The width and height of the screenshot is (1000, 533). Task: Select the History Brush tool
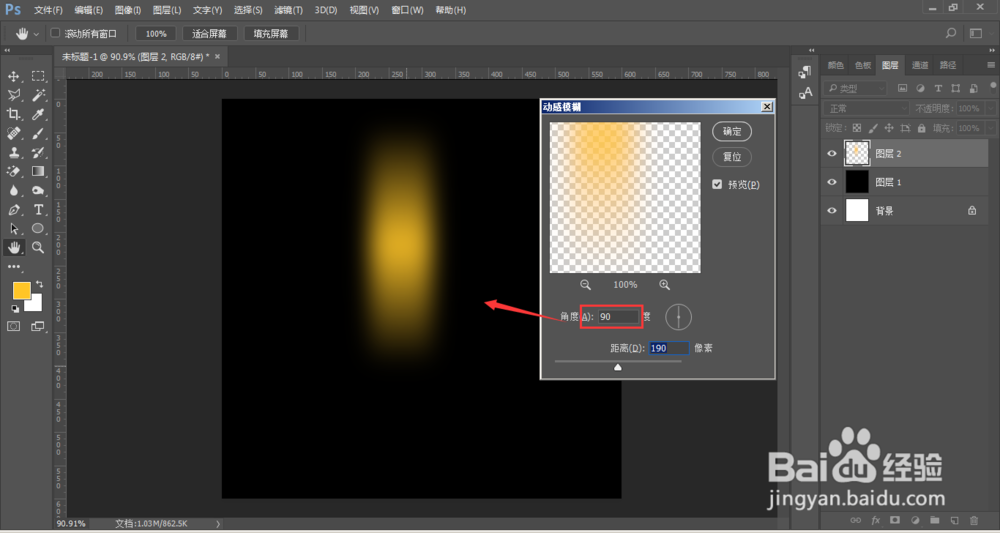coord(38,152)
